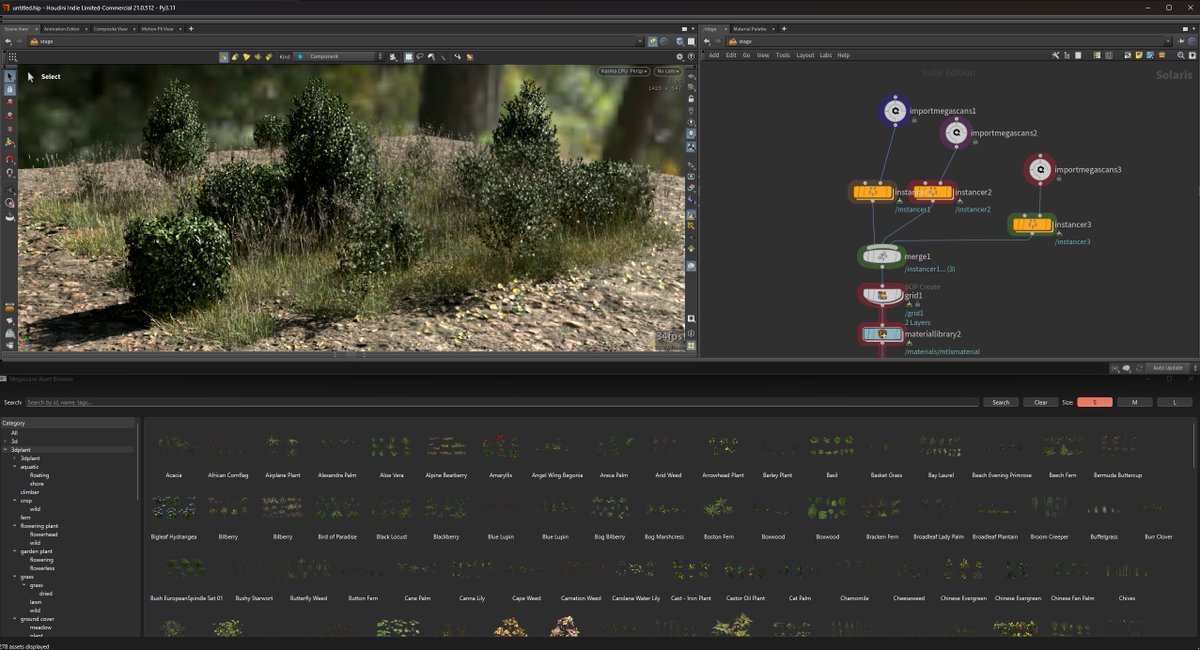This screenshot has height=650, width=1200.
Task: Select the instancer3 node
Action: (1032, 225)
